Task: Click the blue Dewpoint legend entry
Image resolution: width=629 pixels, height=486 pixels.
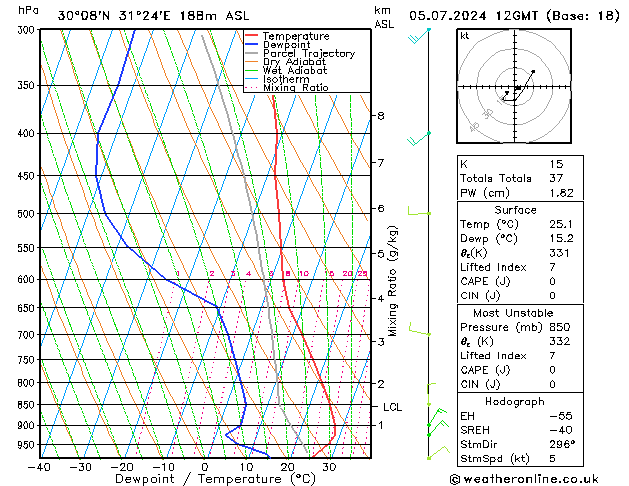Action: point(278,45)
